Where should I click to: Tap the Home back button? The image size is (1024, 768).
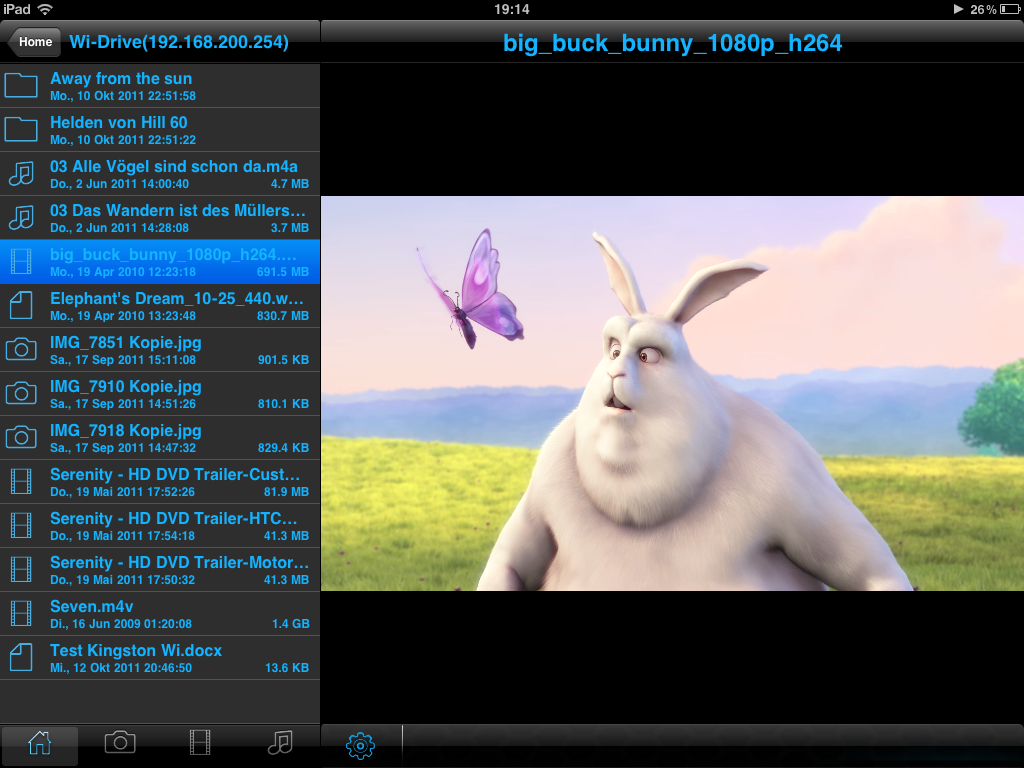pos(34,42)
